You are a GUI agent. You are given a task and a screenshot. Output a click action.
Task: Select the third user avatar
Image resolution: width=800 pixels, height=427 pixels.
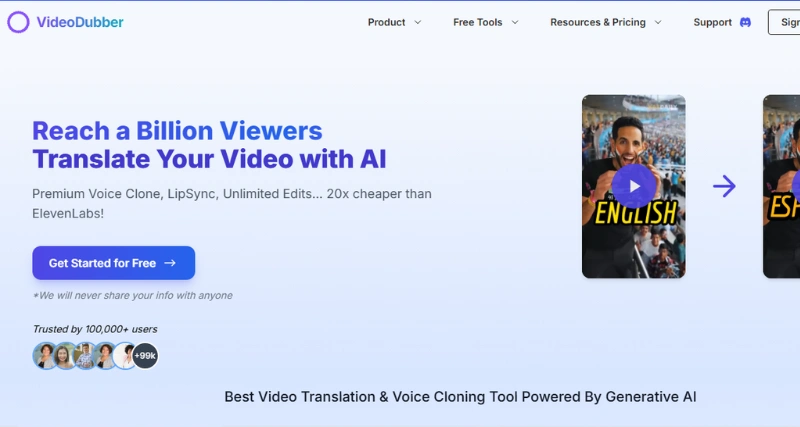pyautogui.click(x=85, y=356)
